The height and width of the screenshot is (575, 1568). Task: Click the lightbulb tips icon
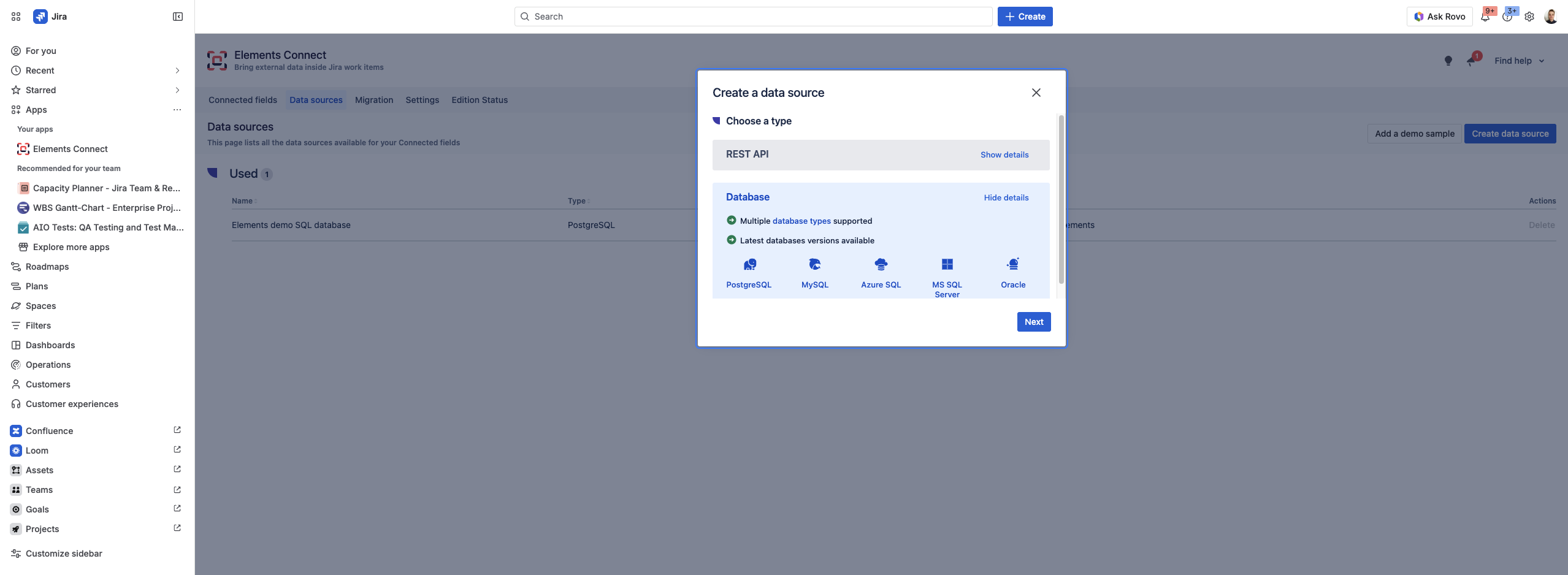pyautogui.click(x=1448, y=61)
